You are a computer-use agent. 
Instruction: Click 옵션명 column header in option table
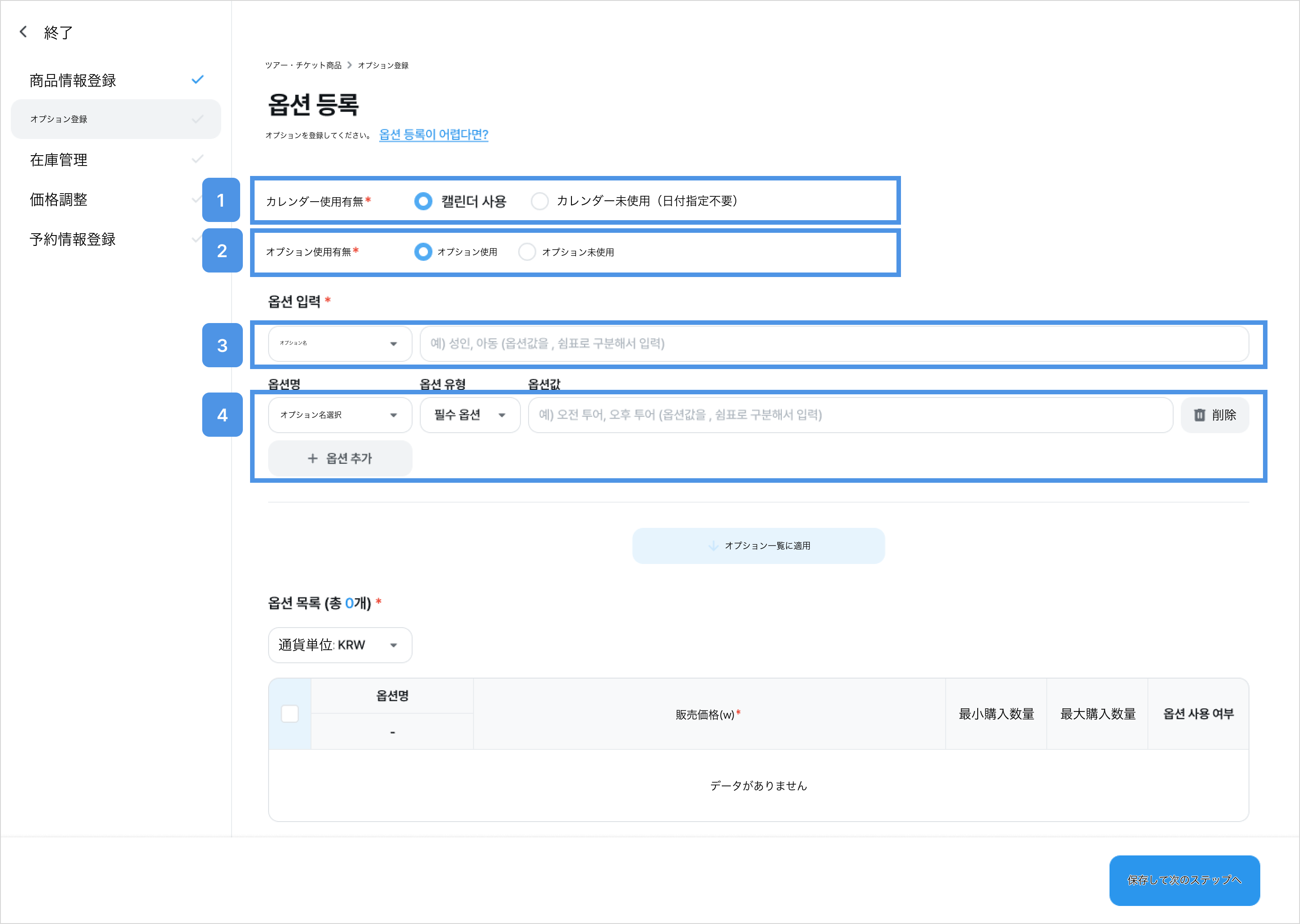pyautogui.click(x=392, y=696)
